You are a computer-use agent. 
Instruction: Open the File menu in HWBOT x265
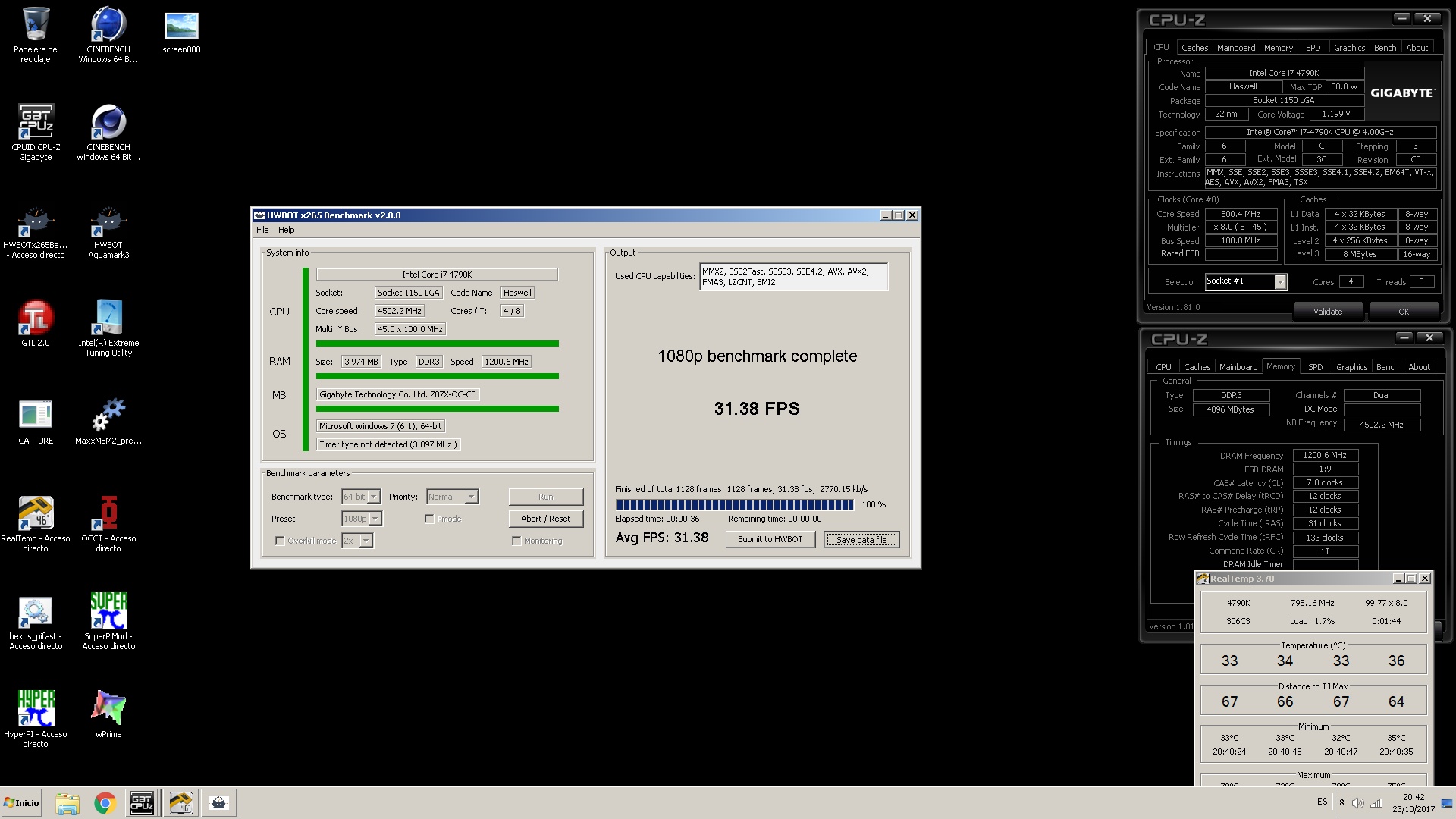pos(262,230)
